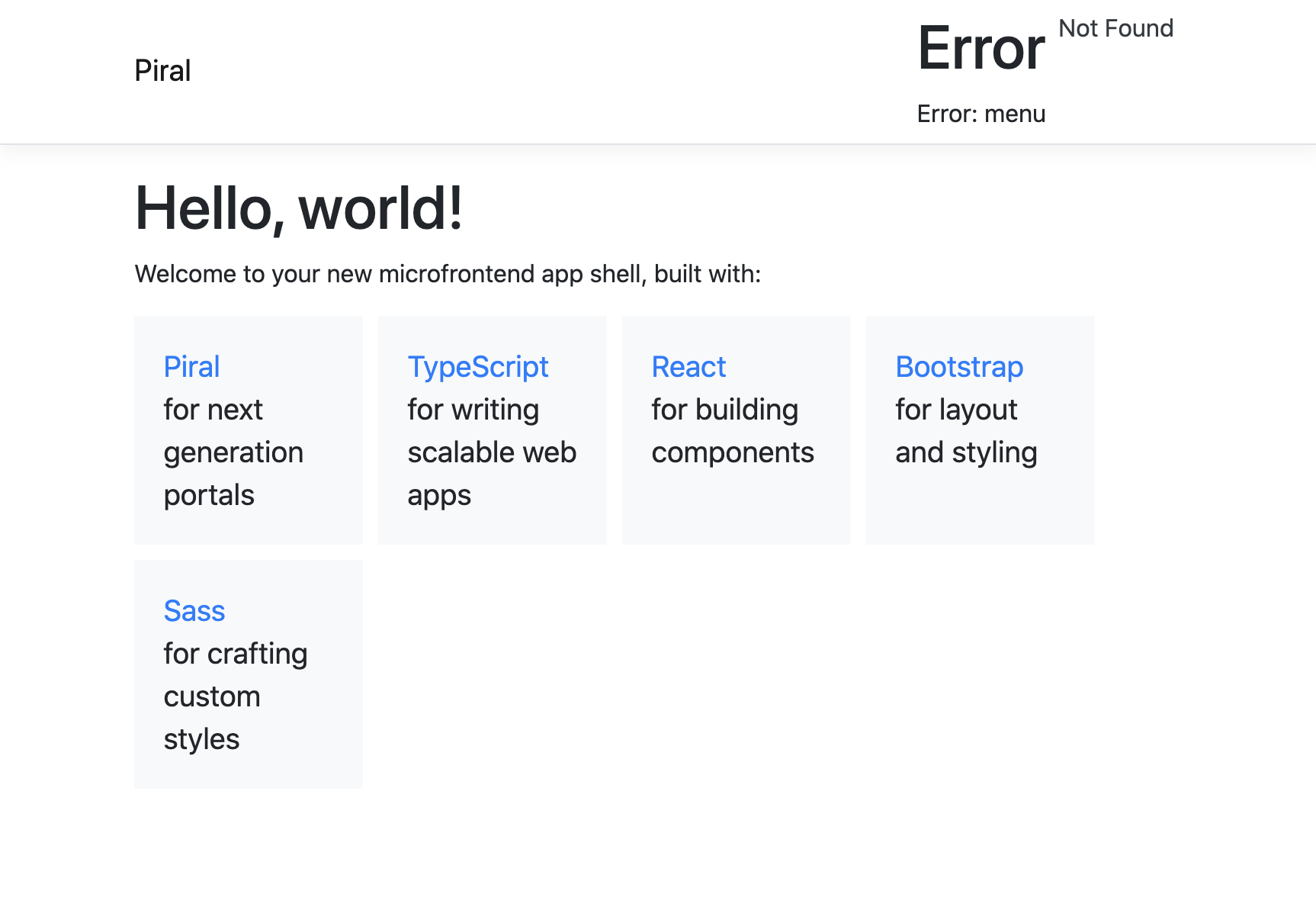Click "for writing scalable web apps" text
This screenshot has height=920, width=1316.
click(x=493, y=452)
